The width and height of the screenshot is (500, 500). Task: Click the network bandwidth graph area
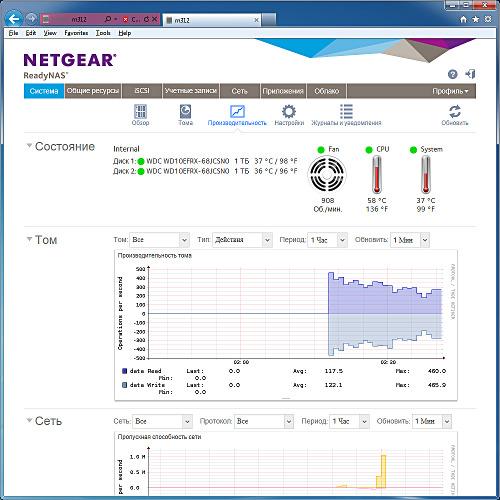pos(296,472)
